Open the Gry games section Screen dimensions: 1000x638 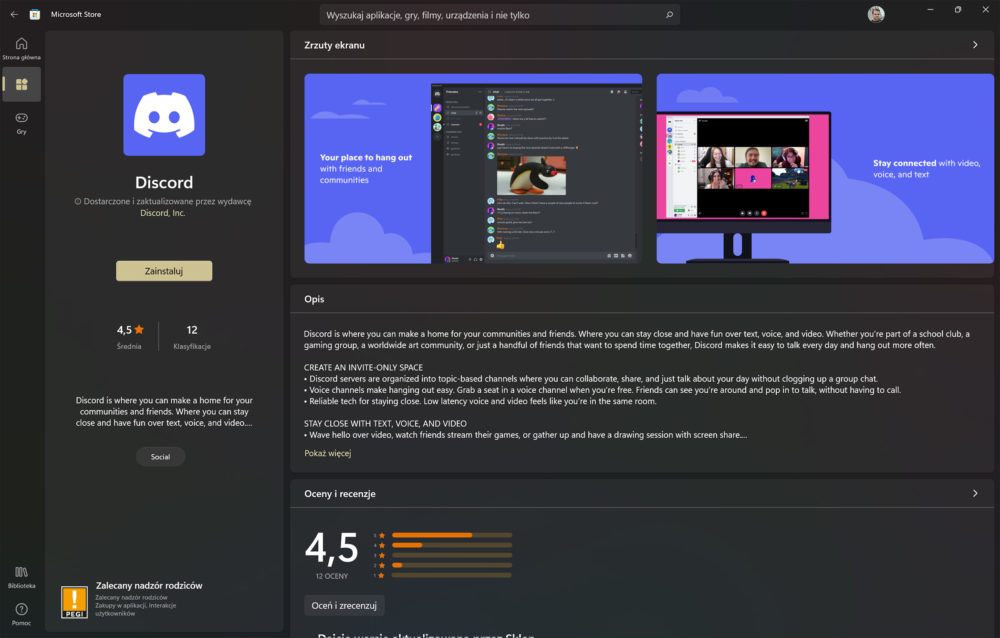click(x=21, y=122)
